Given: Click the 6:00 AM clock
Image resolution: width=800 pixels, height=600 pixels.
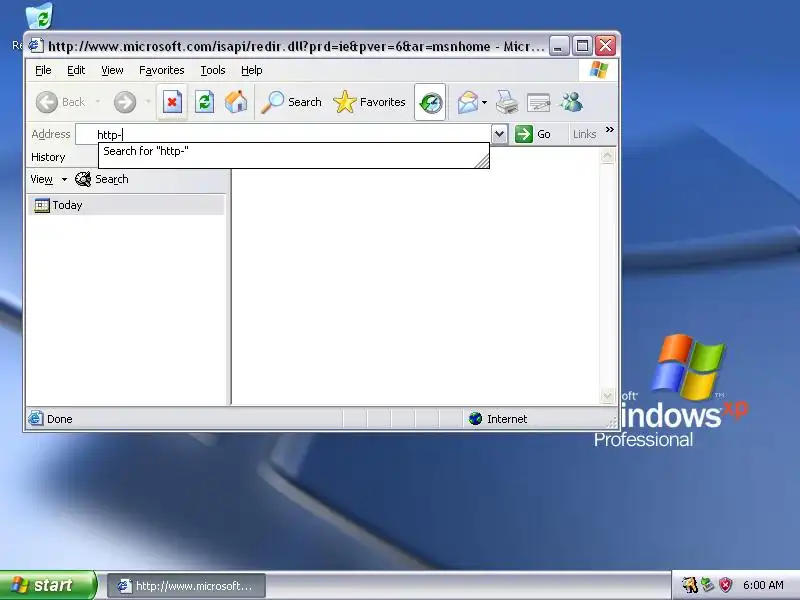Looking at the screenshot, I should point(763,585).
